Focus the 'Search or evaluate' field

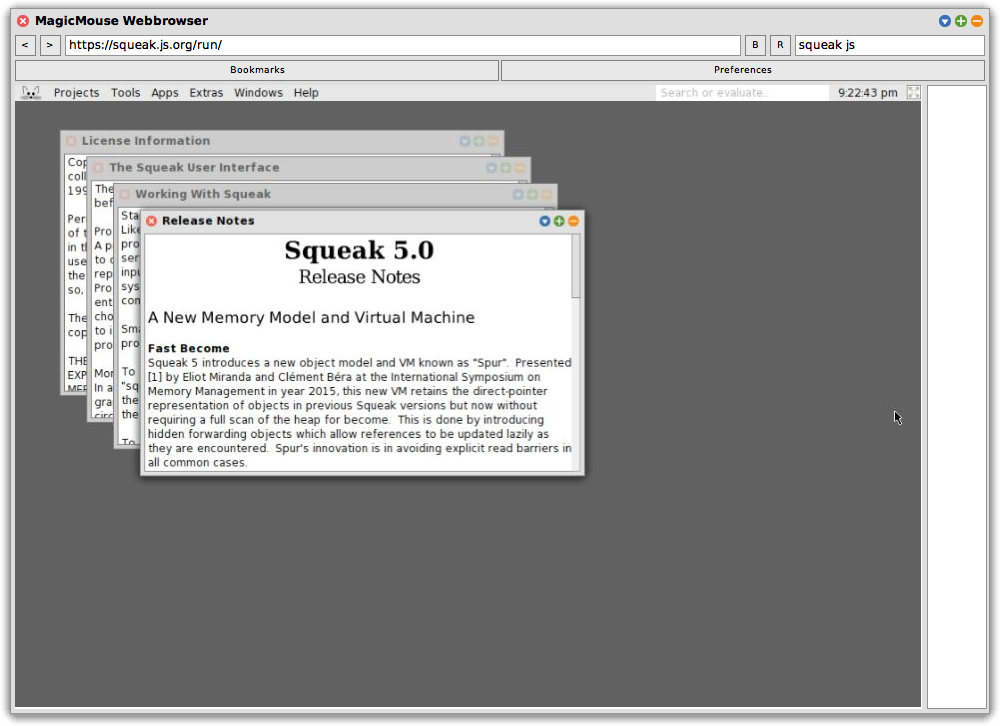pos(742,93)
